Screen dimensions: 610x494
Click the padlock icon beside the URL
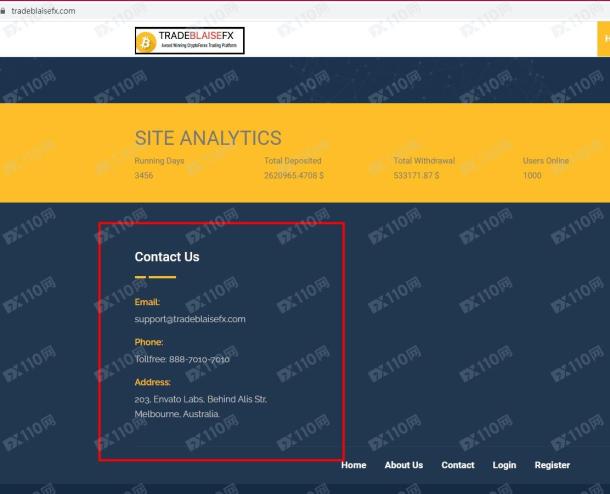4,10
